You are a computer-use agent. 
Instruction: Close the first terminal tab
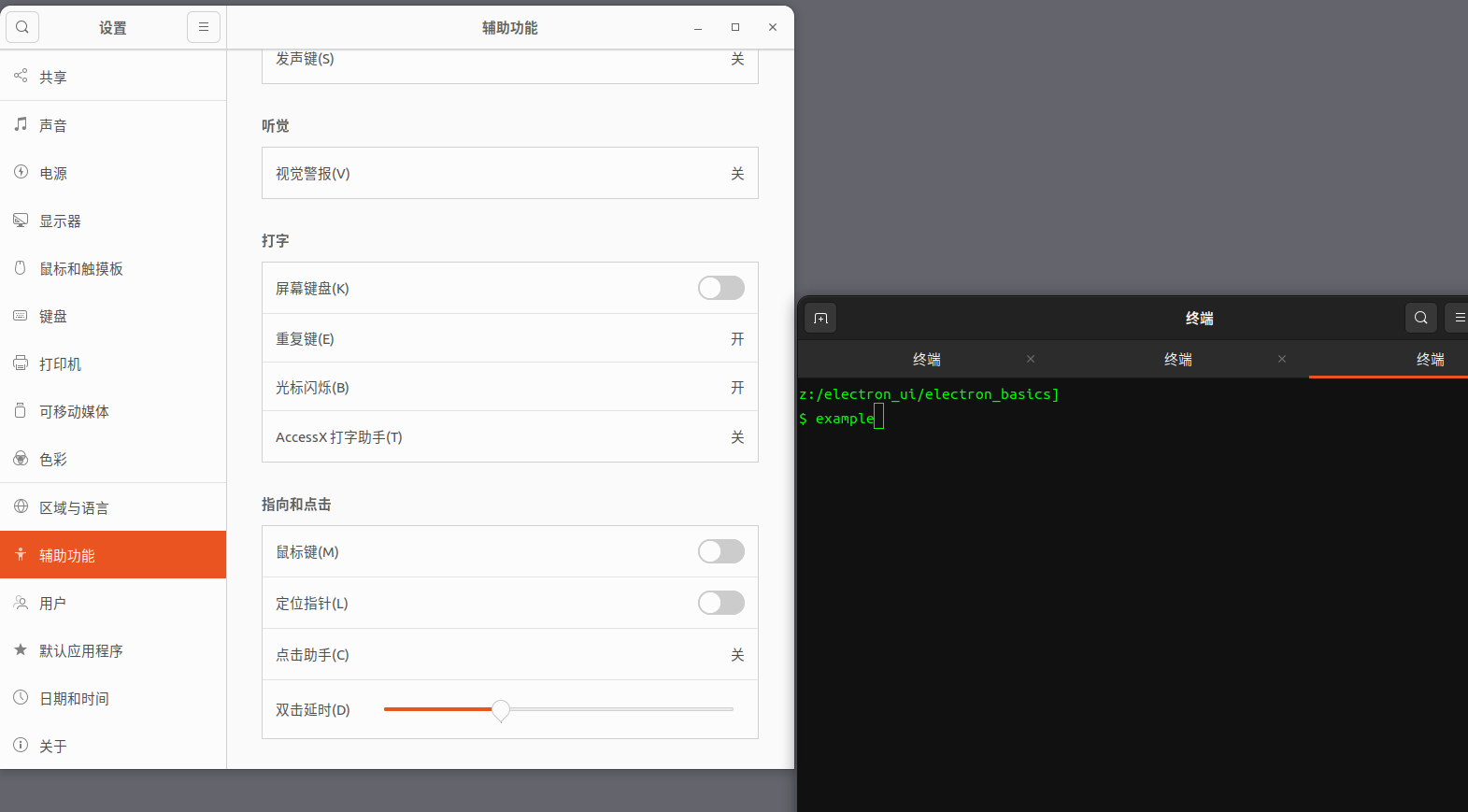click(x=1031, y=359)
